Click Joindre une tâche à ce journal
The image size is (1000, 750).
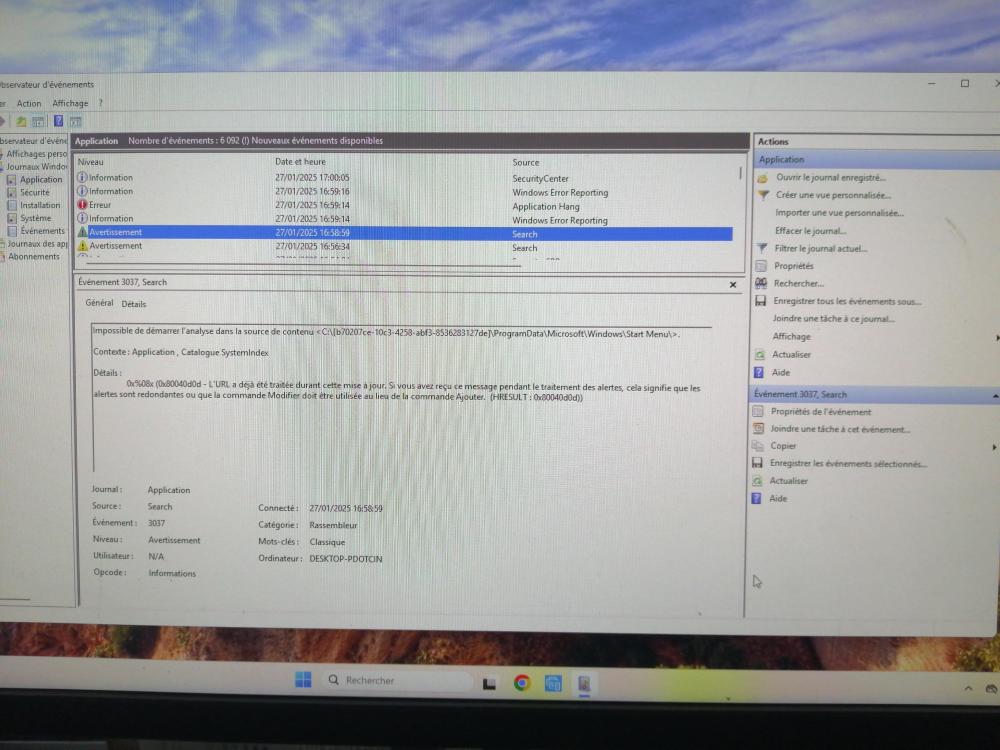point(834,319)
